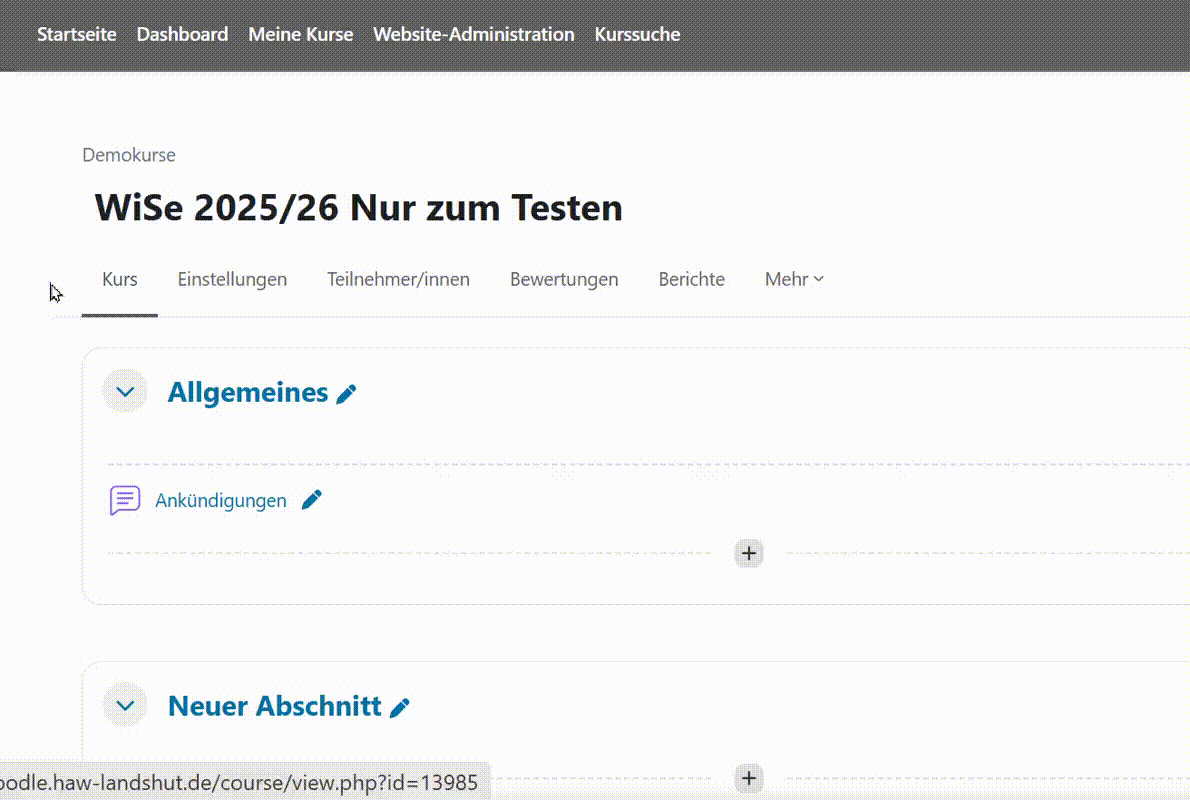Open the Teilnehmer/innen tab
This screenshot has width=1190, height=800.
pyautogui.click(x=398, y=280)
